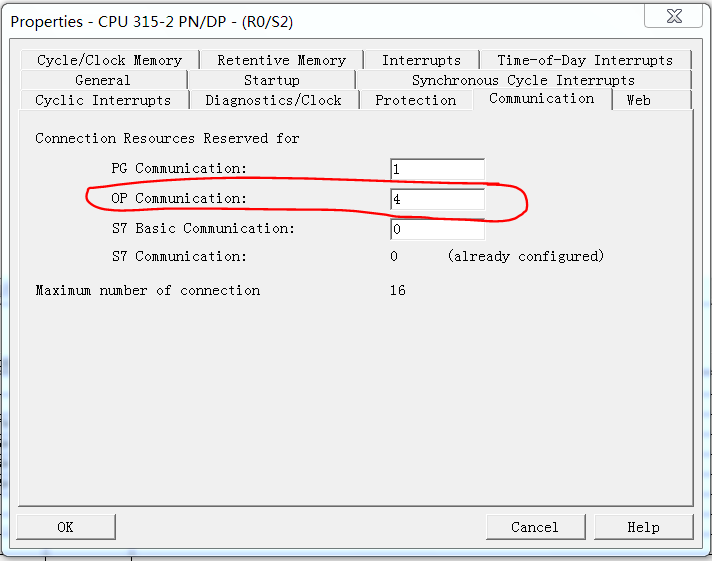712x561 pixels.
Task: Focus the S7 Basic Communication field
Action: click(437, 230)
